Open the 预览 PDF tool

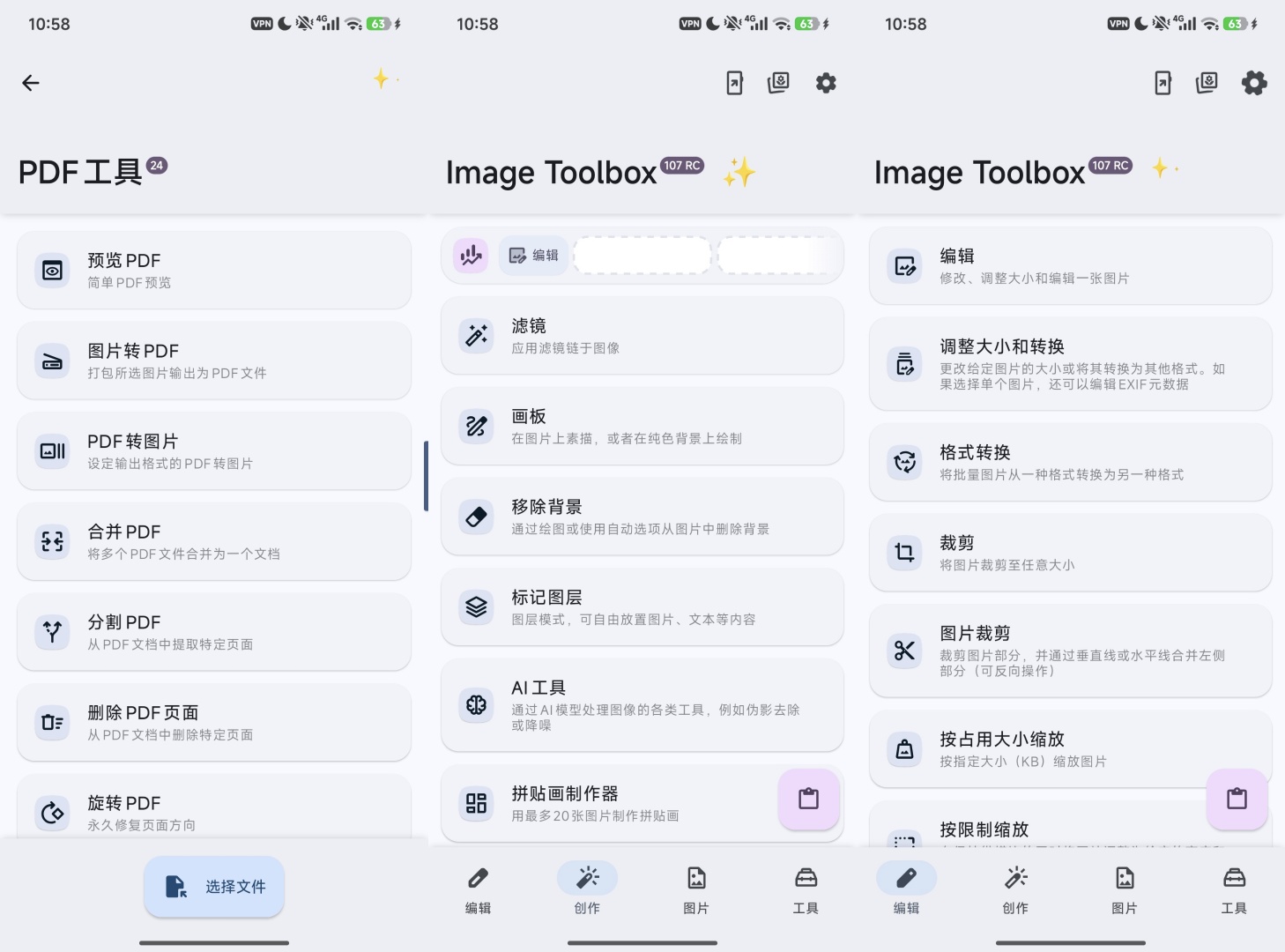(214, 271)
